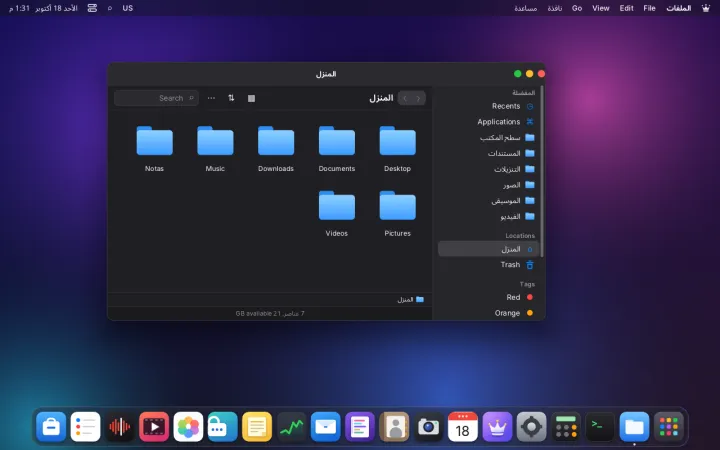Filter by the Orange tag
This screenshot has height=450, width=720.
(x=489, y=313)
